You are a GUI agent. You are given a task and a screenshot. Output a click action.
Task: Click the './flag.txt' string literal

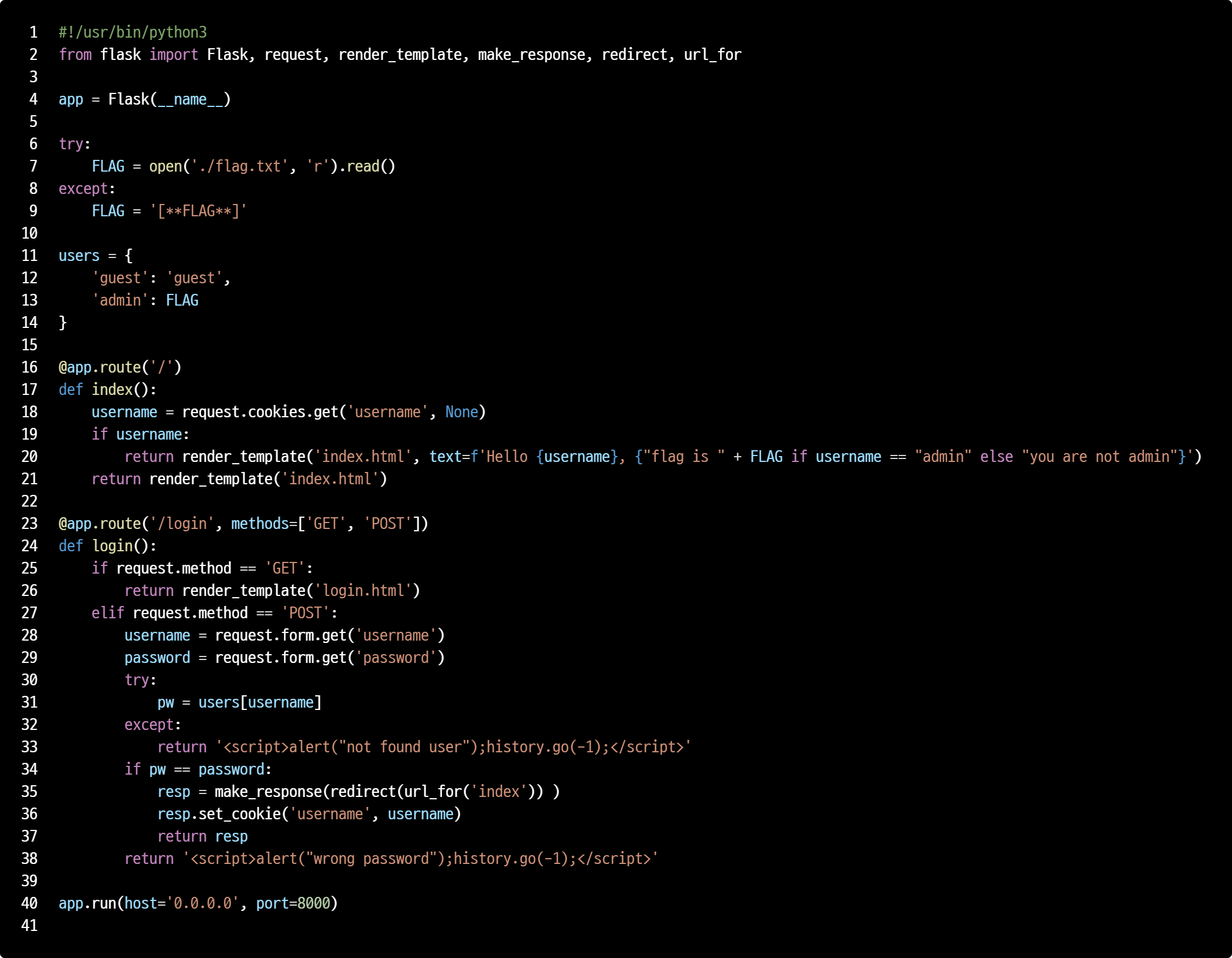click(x=239, y=166)
